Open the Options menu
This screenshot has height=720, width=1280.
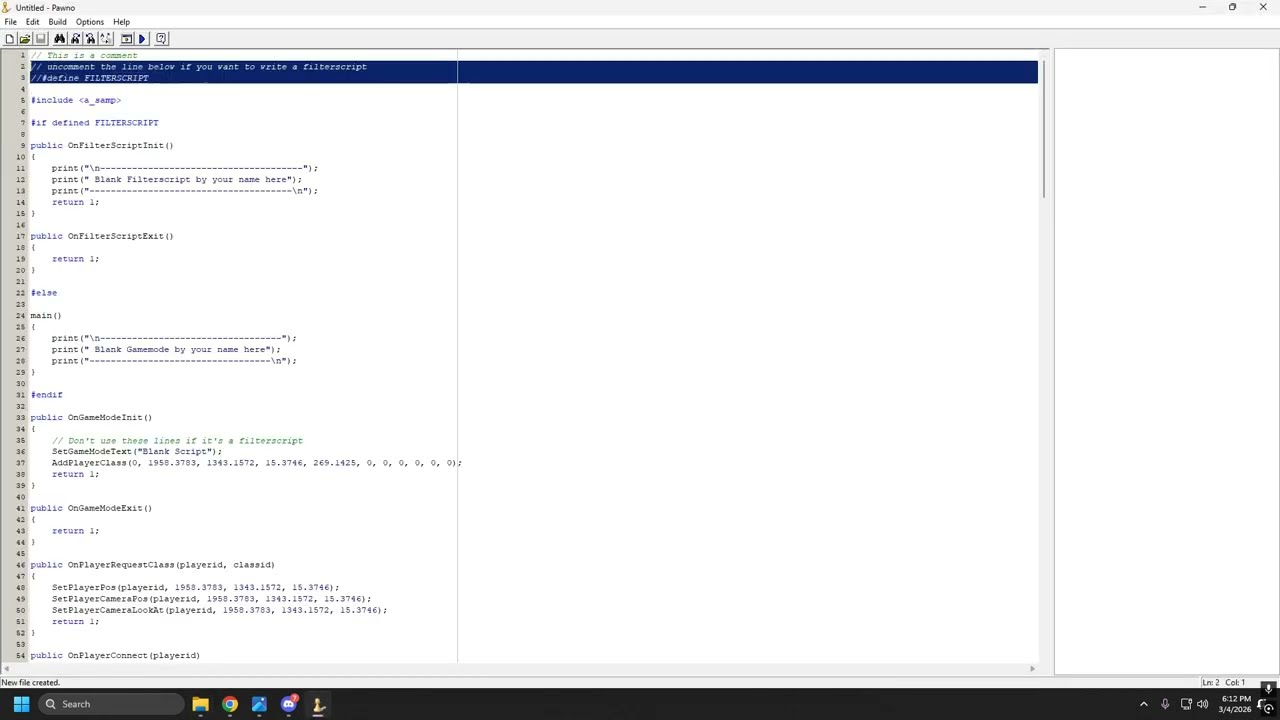click(x=89, y=22)
